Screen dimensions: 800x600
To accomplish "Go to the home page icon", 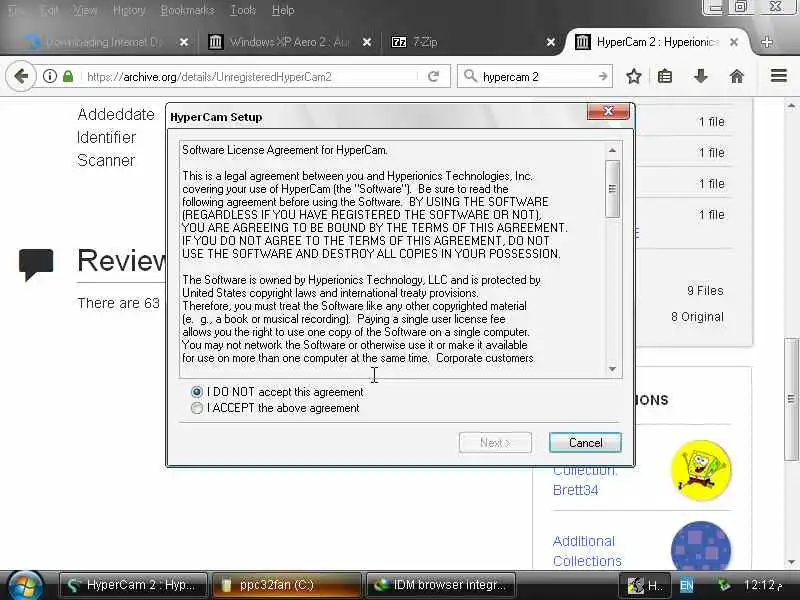I will click(737, 77).
